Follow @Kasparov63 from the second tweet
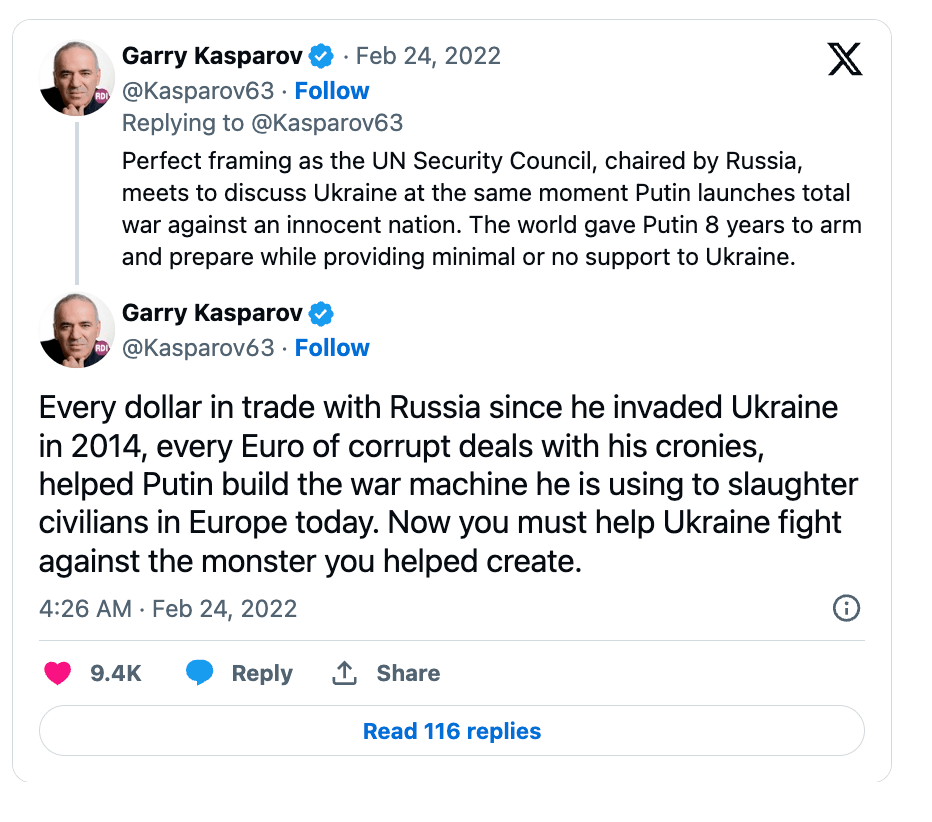The image size is (932, 822). (332, 348)
